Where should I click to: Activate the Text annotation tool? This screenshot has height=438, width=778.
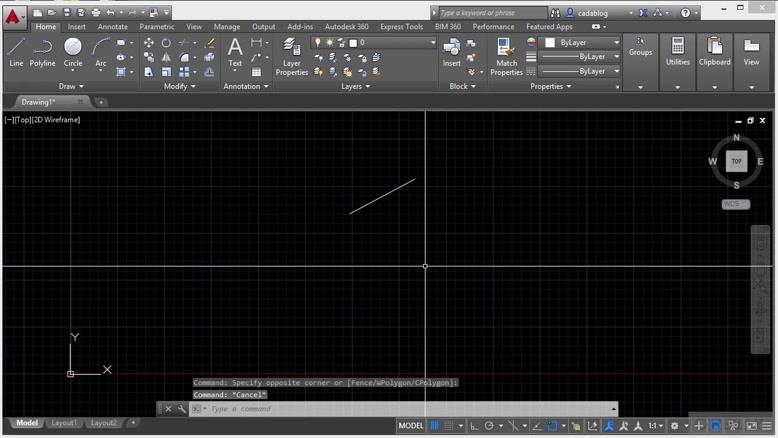[x=235, y=53]
